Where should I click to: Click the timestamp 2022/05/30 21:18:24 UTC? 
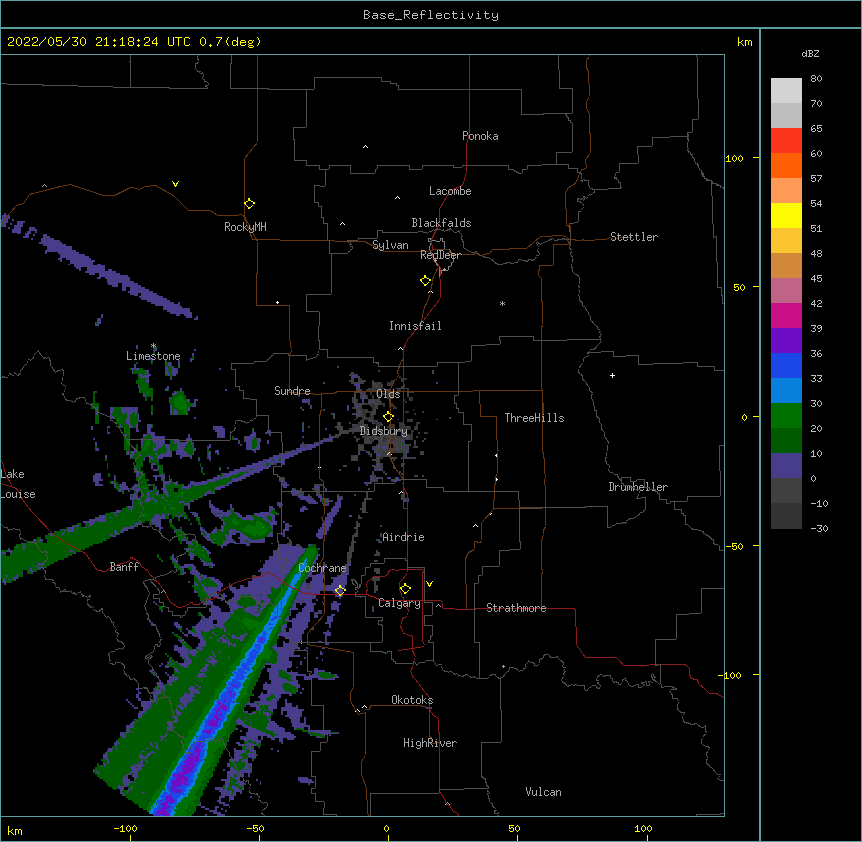pyautogui.click(x=99, y=42)
